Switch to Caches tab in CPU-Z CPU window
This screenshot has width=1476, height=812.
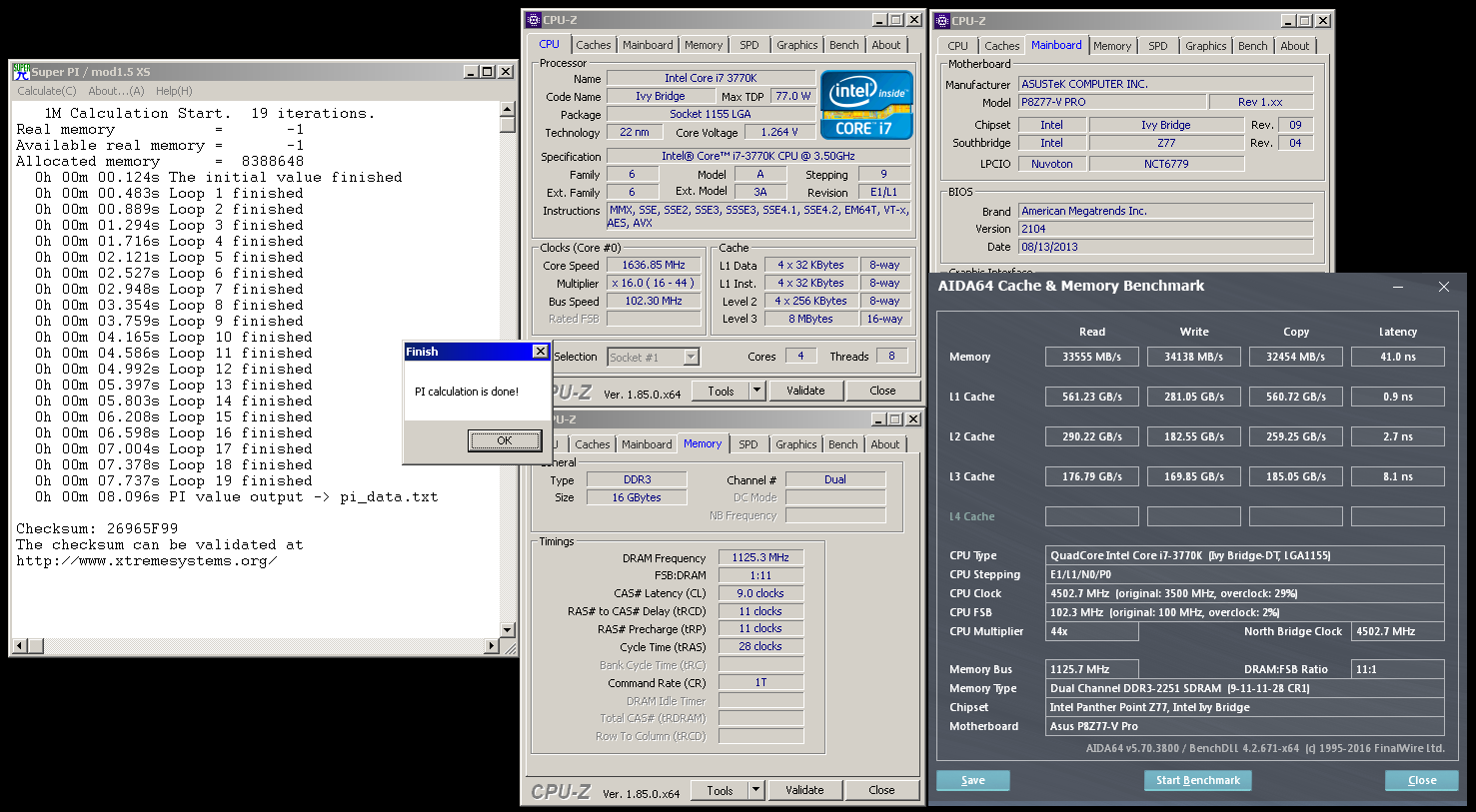[x=594, y=45]
